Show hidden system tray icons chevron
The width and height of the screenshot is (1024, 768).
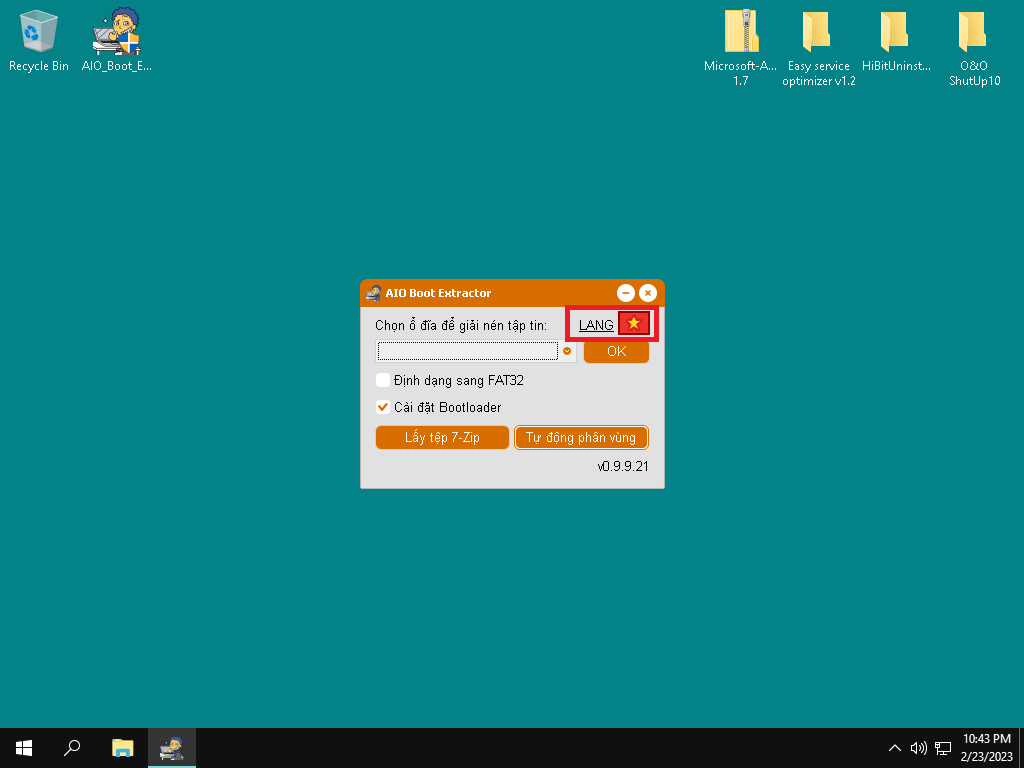895,747
